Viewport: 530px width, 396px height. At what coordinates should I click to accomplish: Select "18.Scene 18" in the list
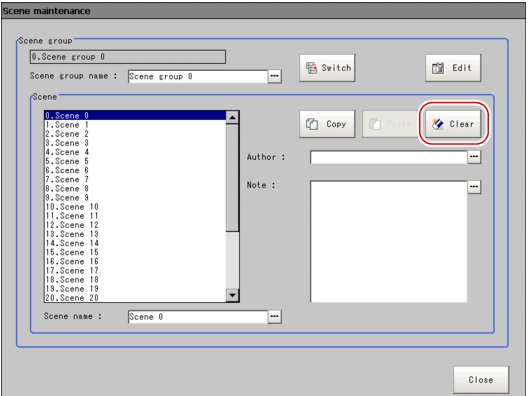tap(135, 280)
